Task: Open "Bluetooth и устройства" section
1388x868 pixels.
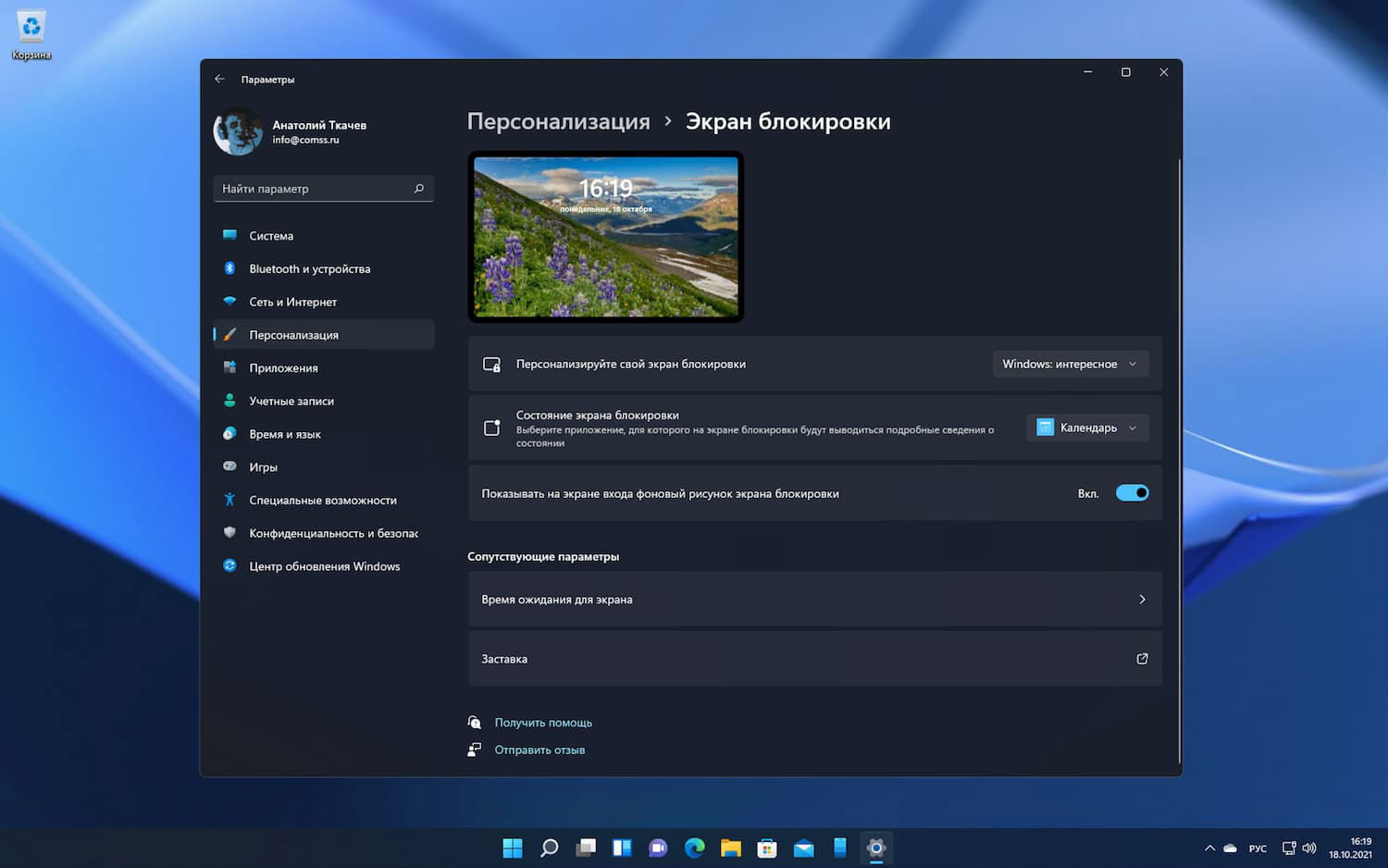Action: tap(323, 269)
